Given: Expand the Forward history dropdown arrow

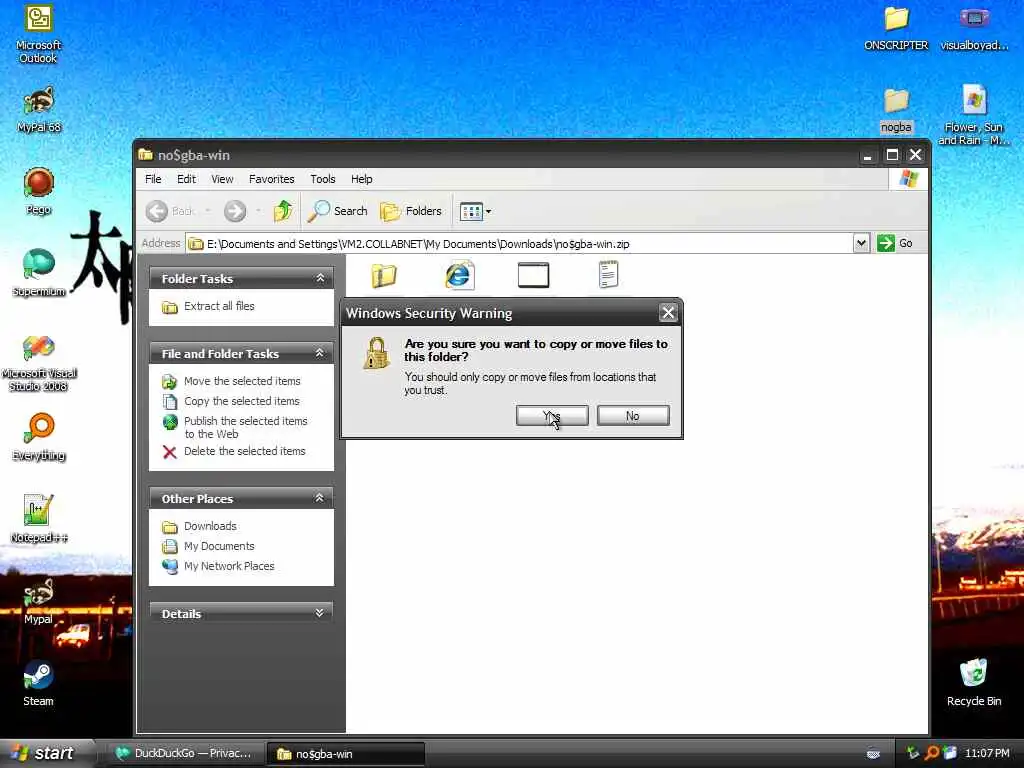Looking at the screenshot, I should (259, 211).
